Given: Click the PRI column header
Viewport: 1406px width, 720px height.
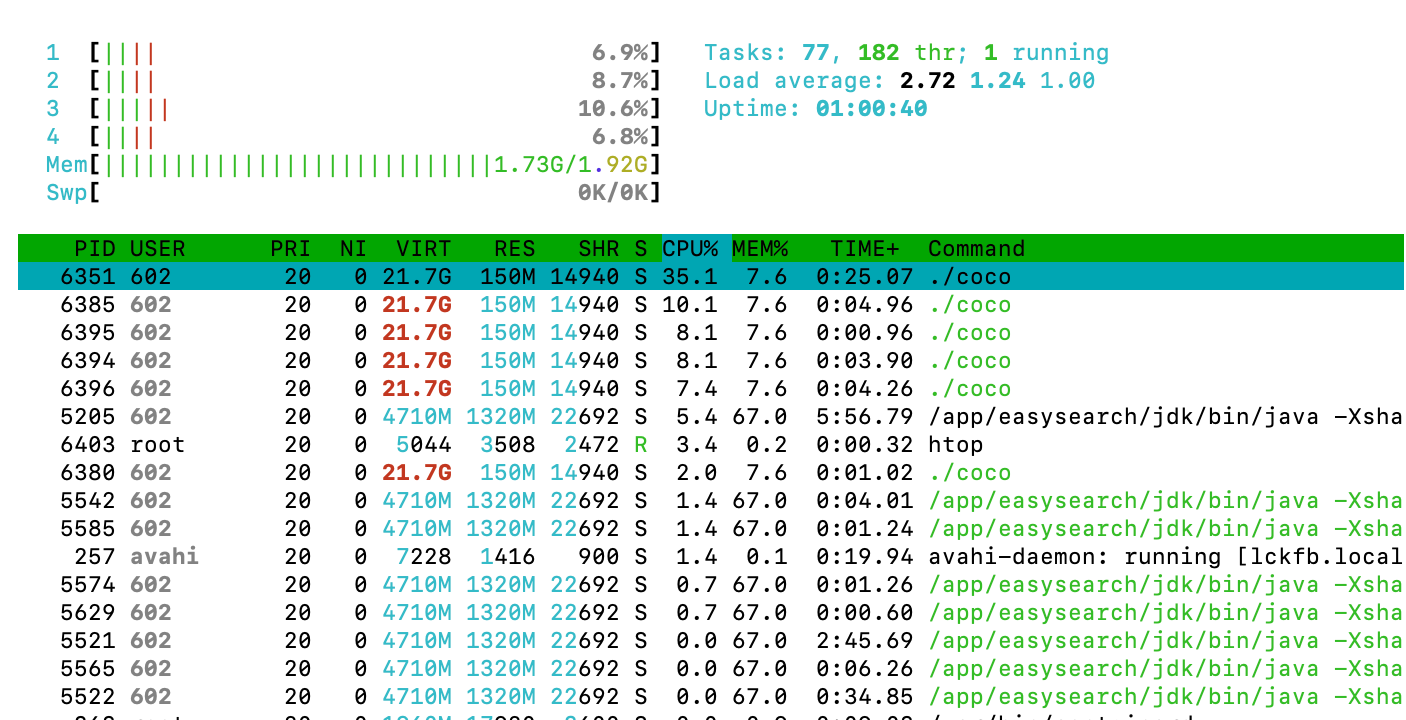Looking at the screenshot, I should pos(290,248).
